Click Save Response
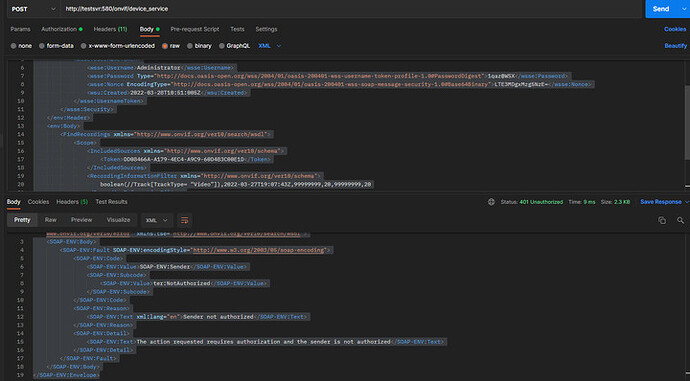Viewport: 690px width, 381px height. tap(661, 202)
